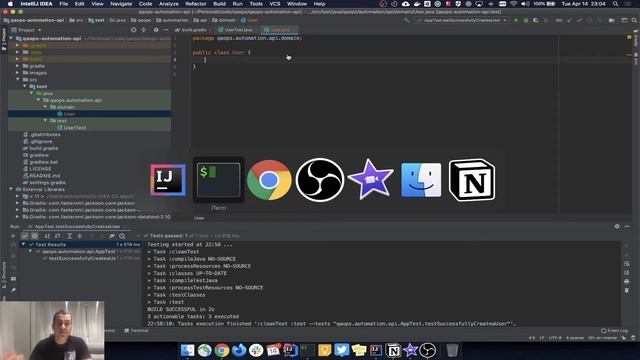Open Project panel settings gear
Viewport: 640px width, 360px height.
point(156,30)
